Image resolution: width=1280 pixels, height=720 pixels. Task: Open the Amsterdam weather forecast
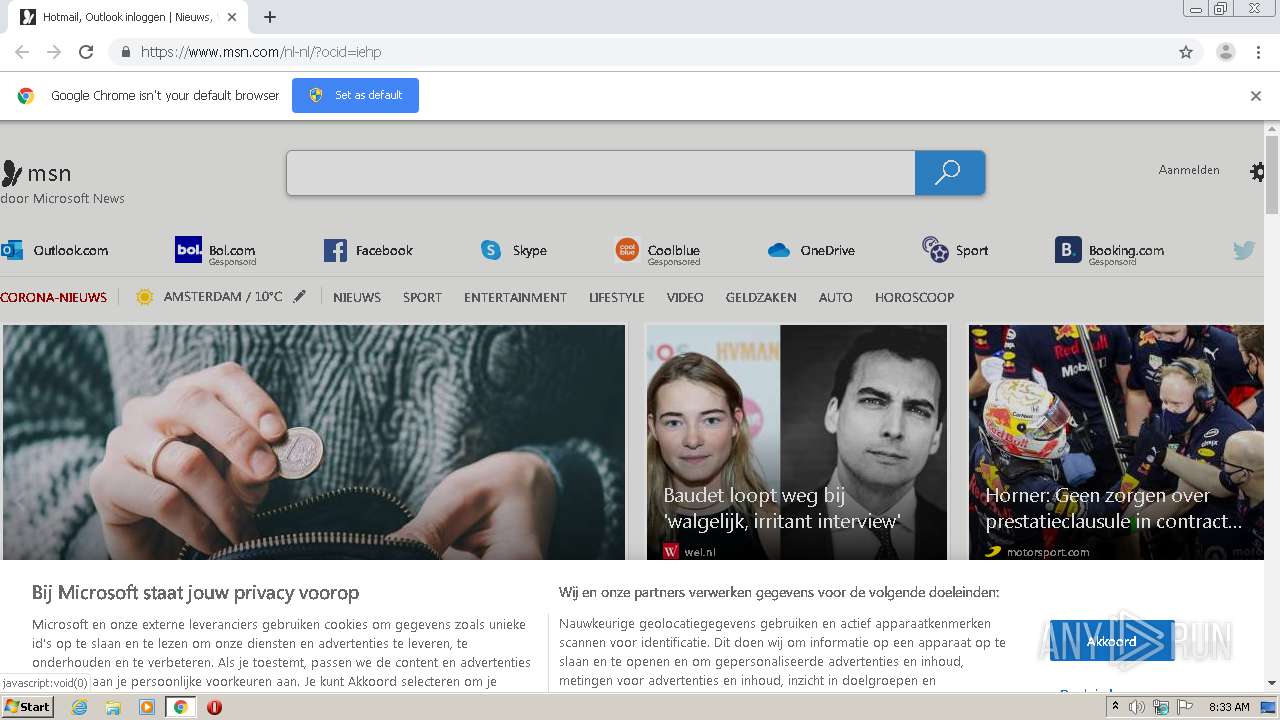tap(209, 297)
